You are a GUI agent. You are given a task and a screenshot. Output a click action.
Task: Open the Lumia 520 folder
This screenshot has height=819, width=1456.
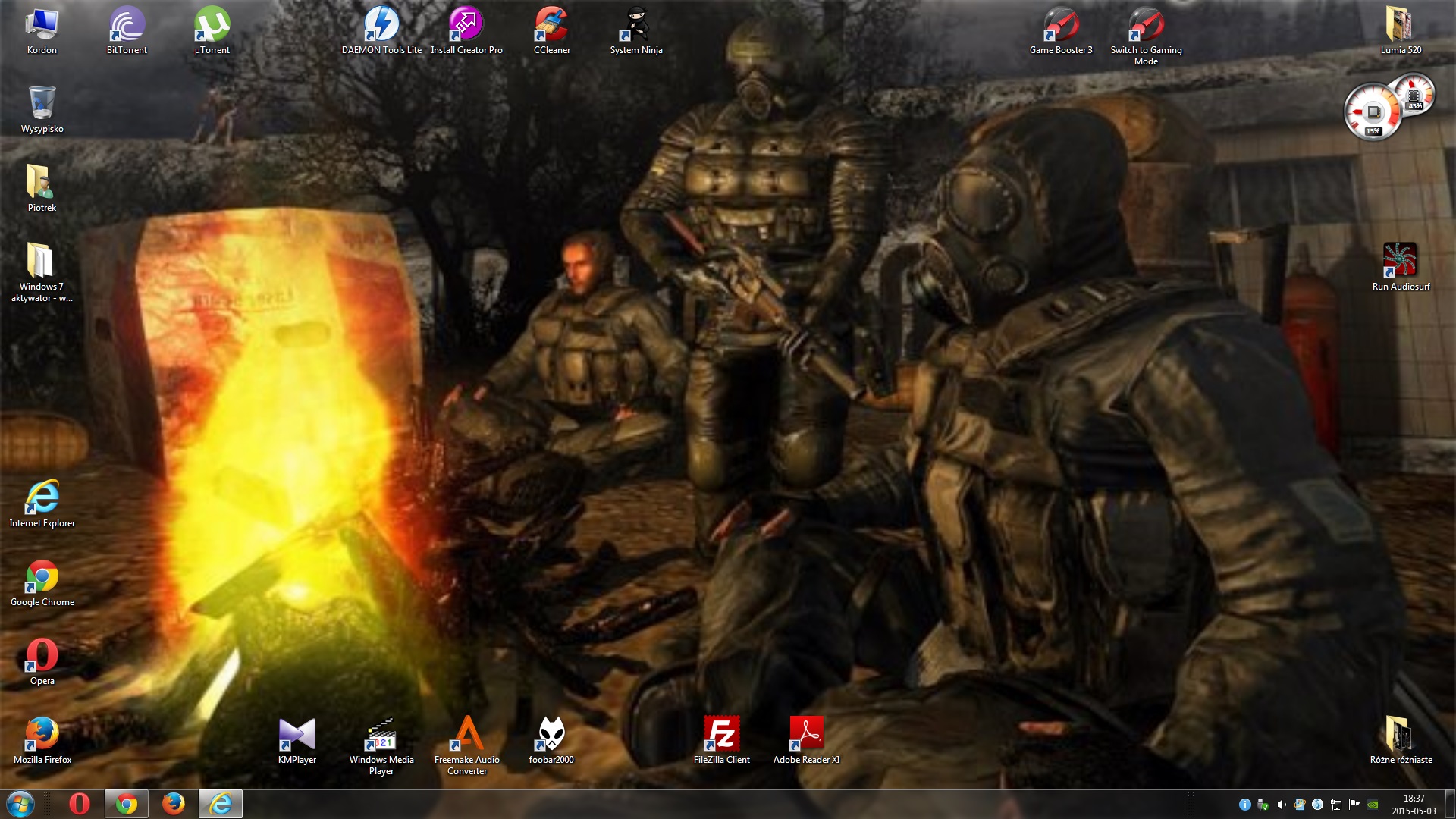[1401, 30]
